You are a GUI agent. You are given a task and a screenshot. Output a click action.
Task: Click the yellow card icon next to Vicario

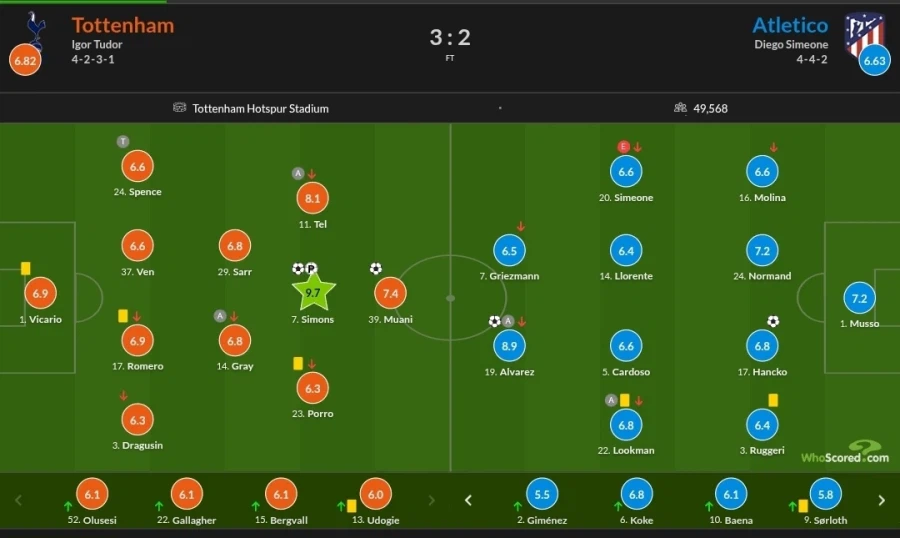coord(25,268)
